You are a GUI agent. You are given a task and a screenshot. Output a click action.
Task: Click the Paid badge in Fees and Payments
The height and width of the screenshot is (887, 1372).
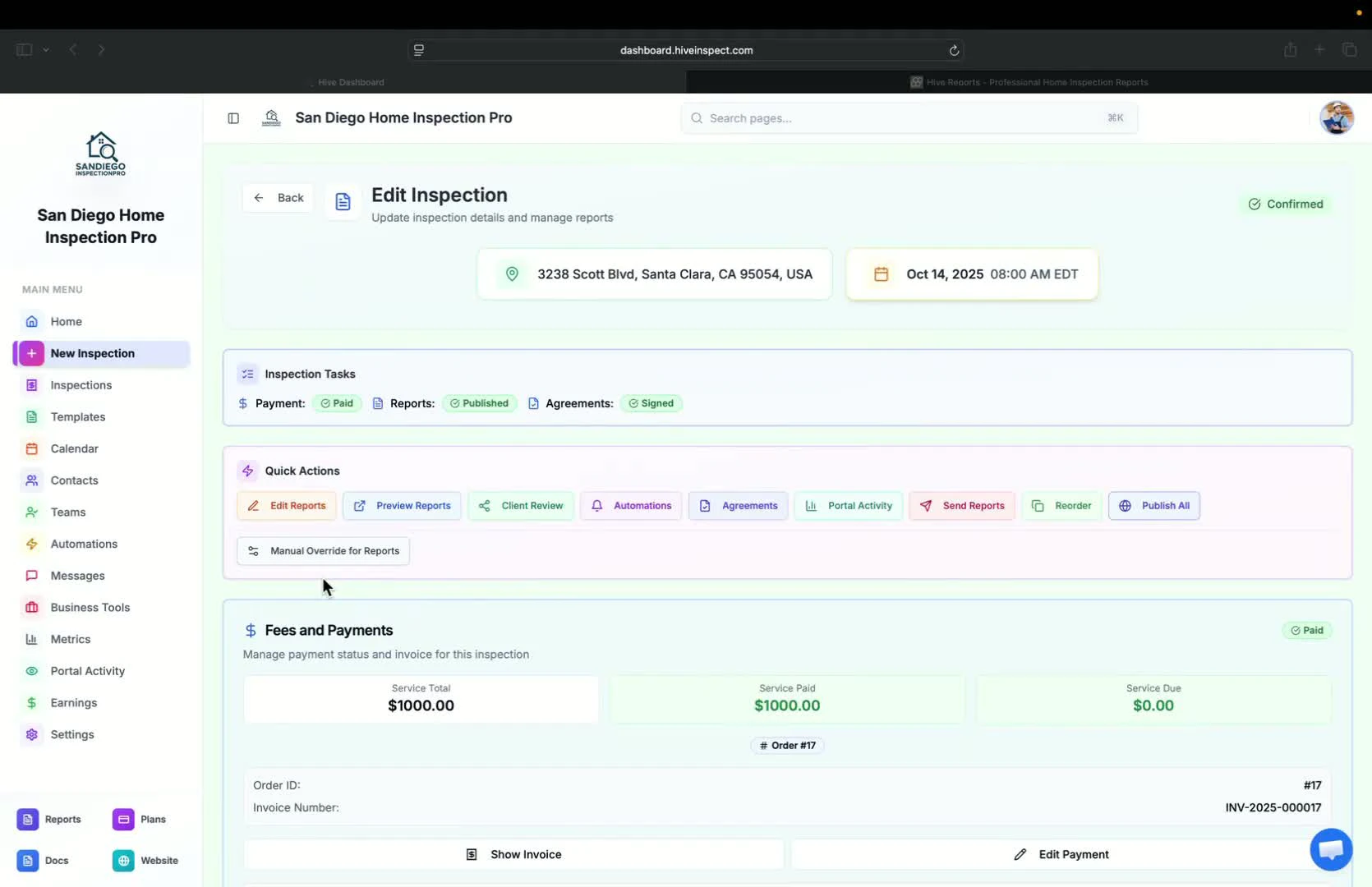[1306, 631]
